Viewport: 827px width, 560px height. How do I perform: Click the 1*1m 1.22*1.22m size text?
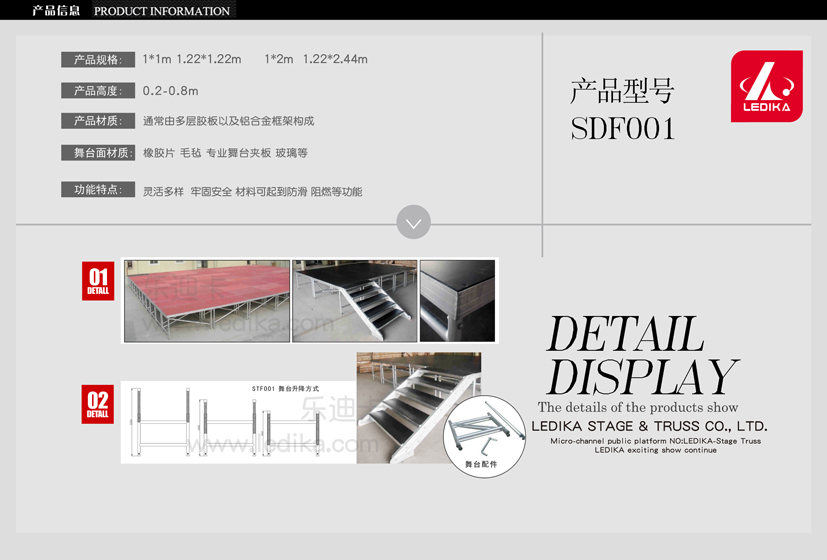pos(192,59)
